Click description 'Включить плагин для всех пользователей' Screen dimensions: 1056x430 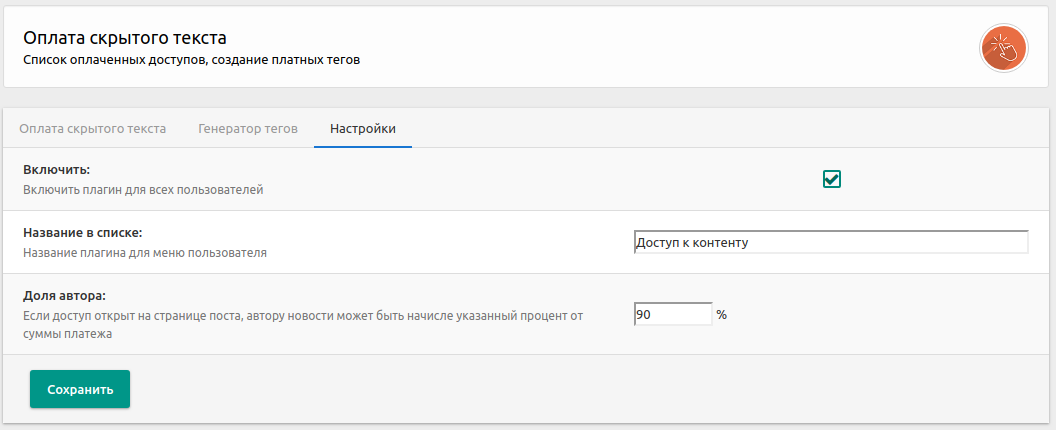(143, 189)
